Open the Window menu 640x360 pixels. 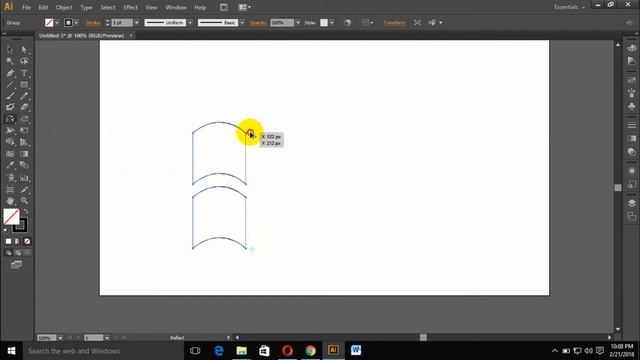[x=176, y=7]
